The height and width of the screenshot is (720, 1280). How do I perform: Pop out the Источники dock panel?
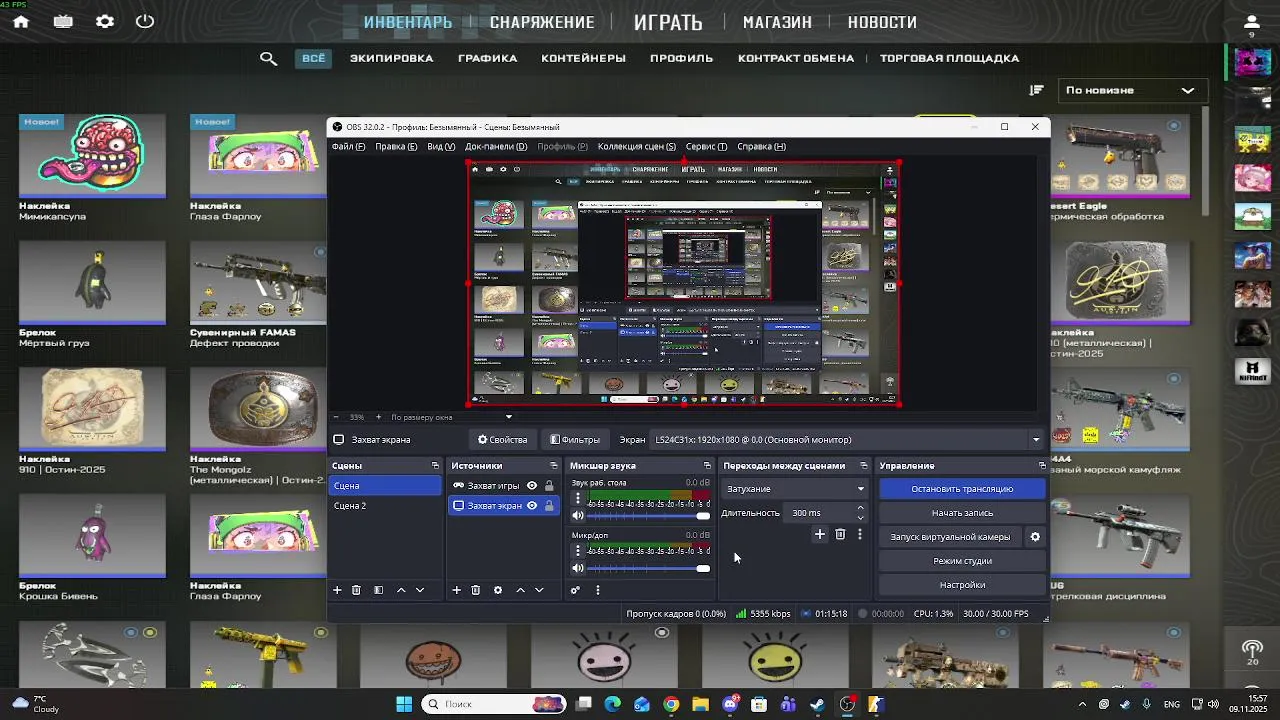pos(554,466)
